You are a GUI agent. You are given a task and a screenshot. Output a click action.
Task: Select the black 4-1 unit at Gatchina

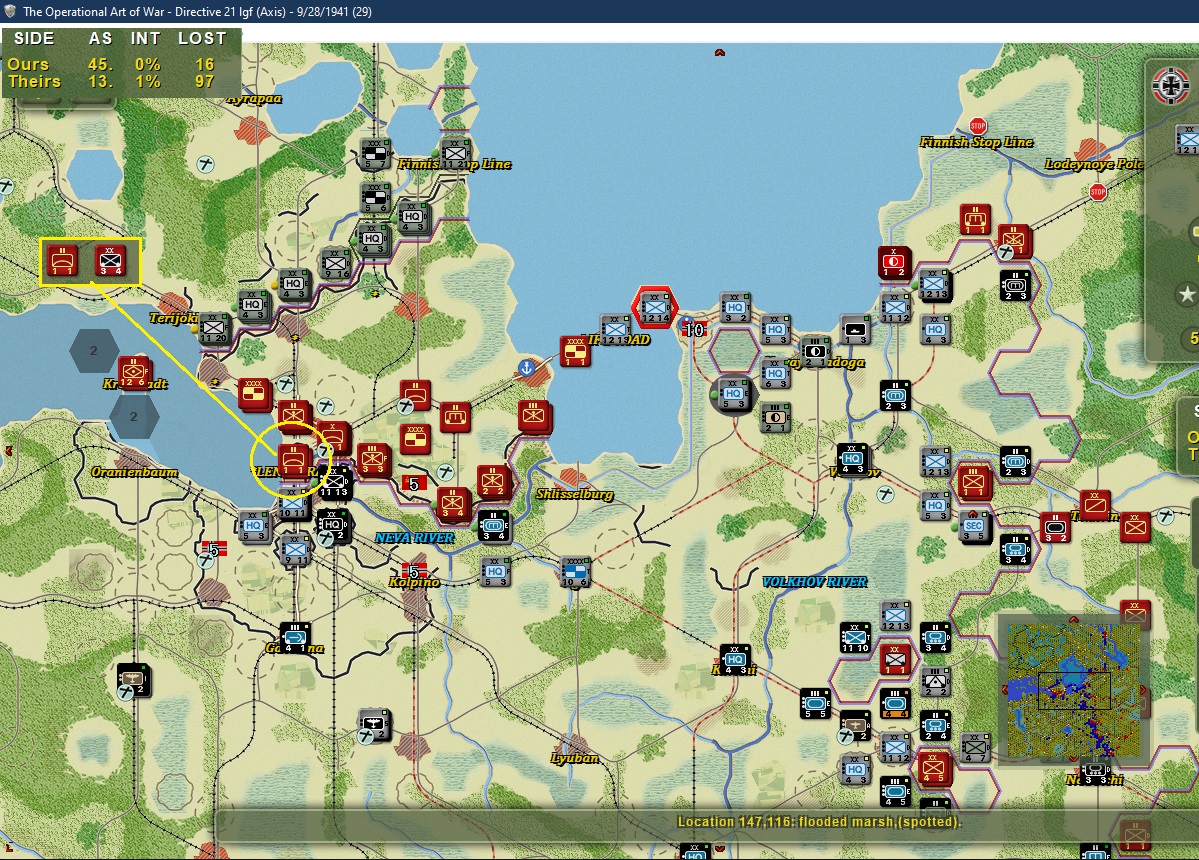pyautogui.click(x=294, y=638)
